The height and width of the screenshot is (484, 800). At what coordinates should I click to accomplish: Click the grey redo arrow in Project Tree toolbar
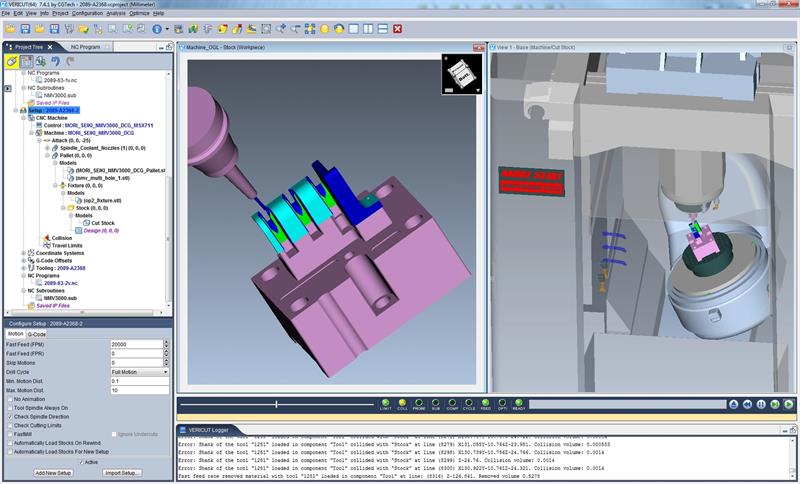point(70,61)
